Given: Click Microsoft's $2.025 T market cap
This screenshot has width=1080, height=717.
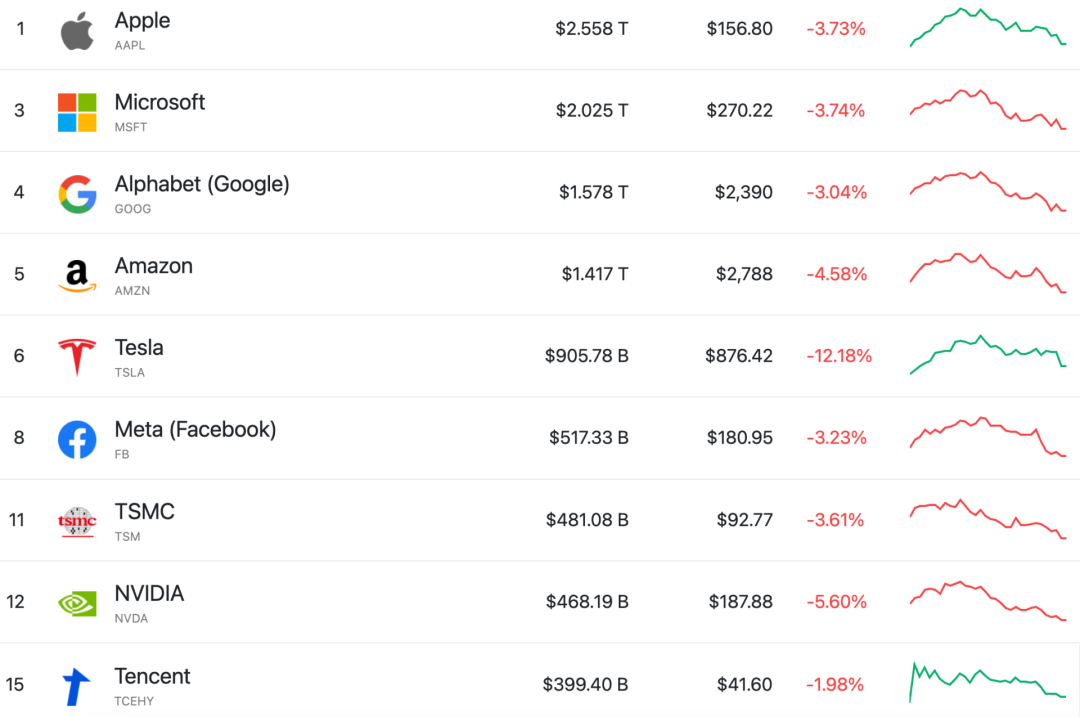Looking at the screenshot, I should [x=592, y=110].
